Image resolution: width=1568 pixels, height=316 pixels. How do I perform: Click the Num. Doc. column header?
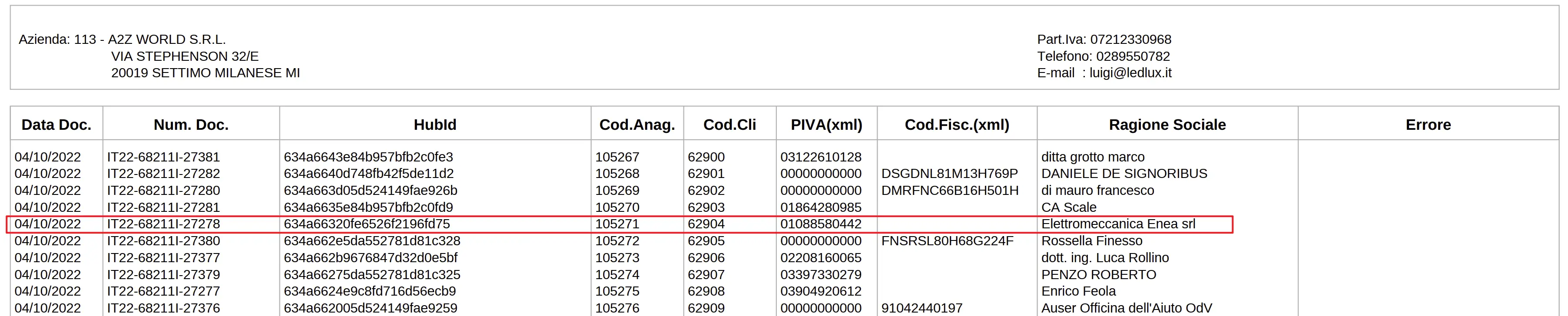191,125
